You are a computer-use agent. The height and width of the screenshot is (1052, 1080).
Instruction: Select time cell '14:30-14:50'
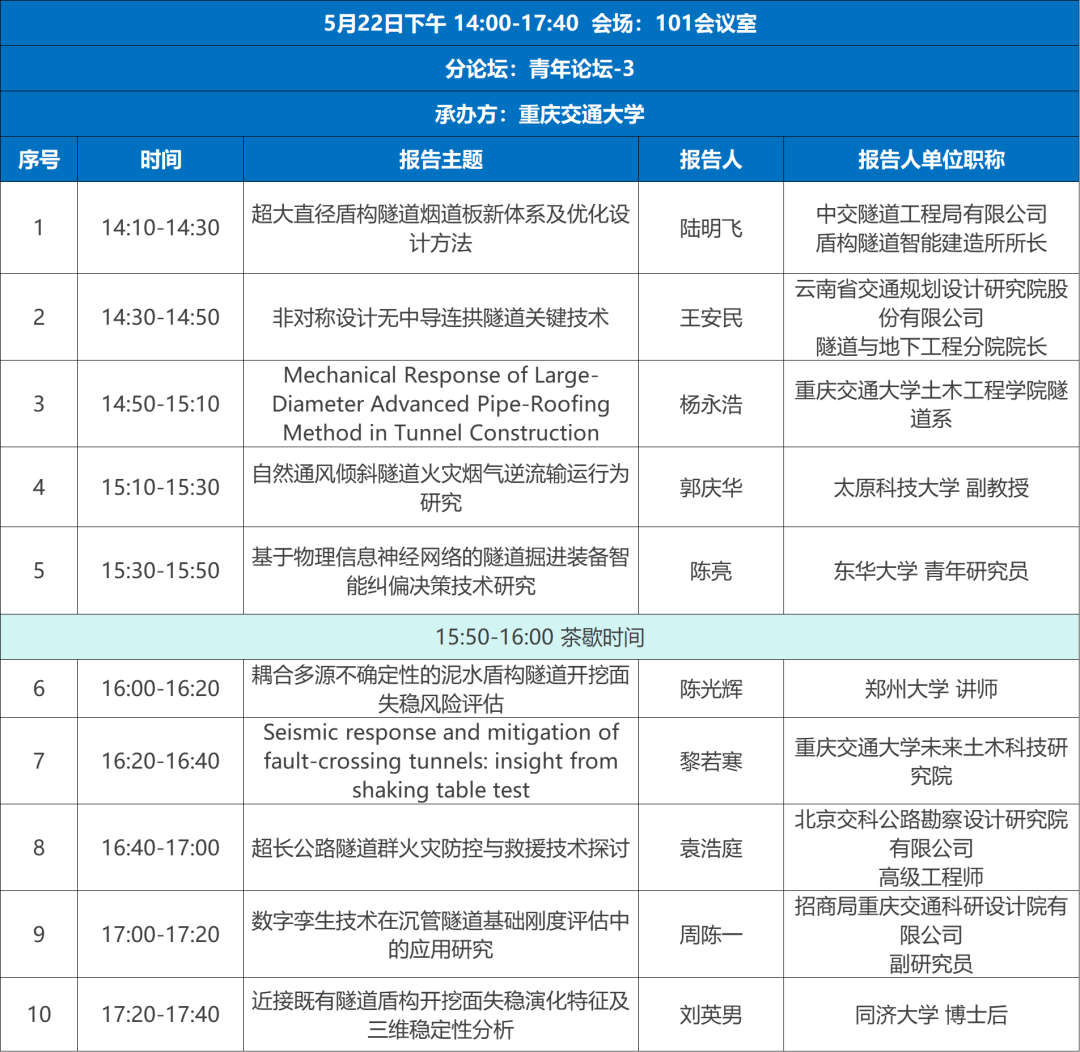(160, 318)
